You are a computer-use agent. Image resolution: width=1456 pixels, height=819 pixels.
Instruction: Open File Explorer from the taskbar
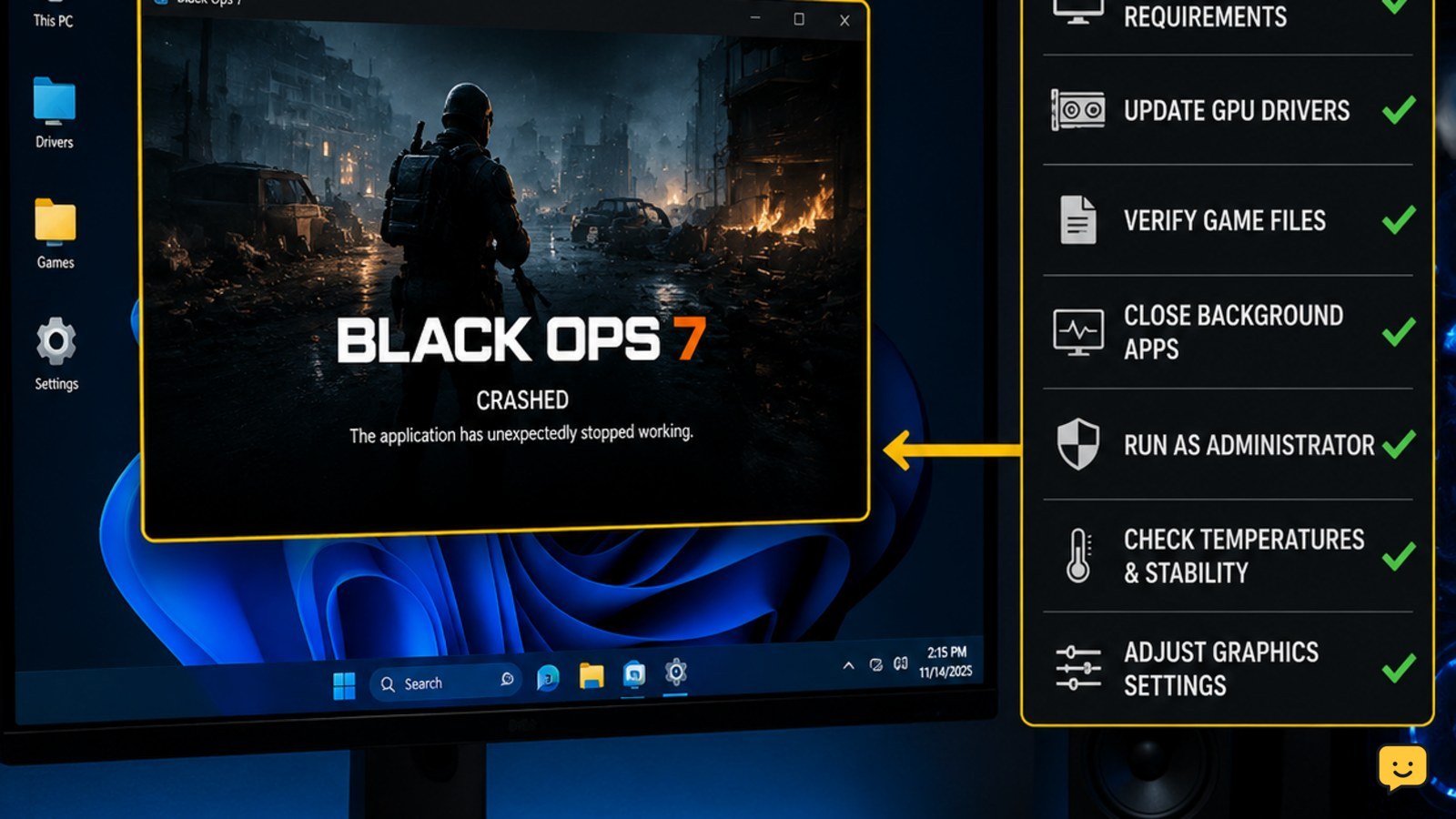591,675
